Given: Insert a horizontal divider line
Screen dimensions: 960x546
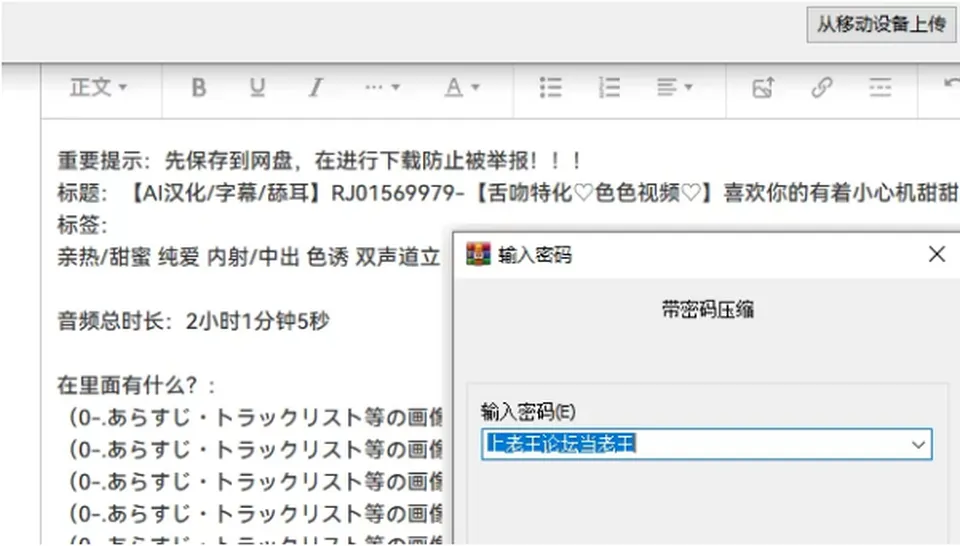Looking at the screenshot, I should (x=880, y=88).
